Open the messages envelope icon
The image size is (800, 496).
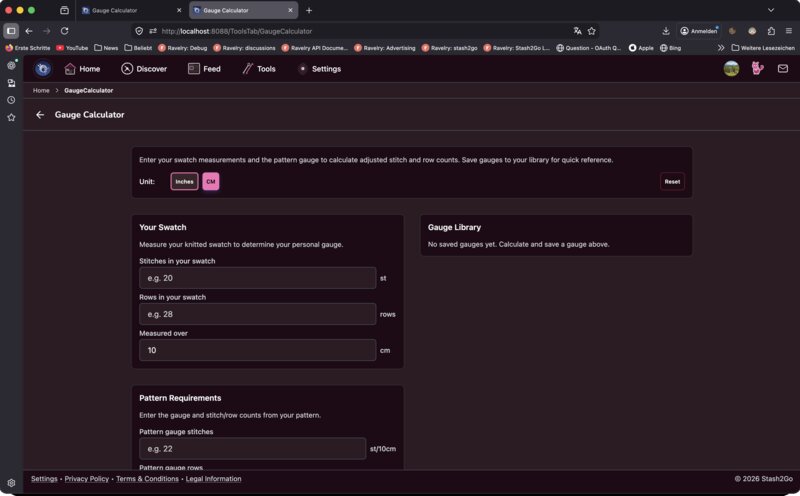(783, 68)
